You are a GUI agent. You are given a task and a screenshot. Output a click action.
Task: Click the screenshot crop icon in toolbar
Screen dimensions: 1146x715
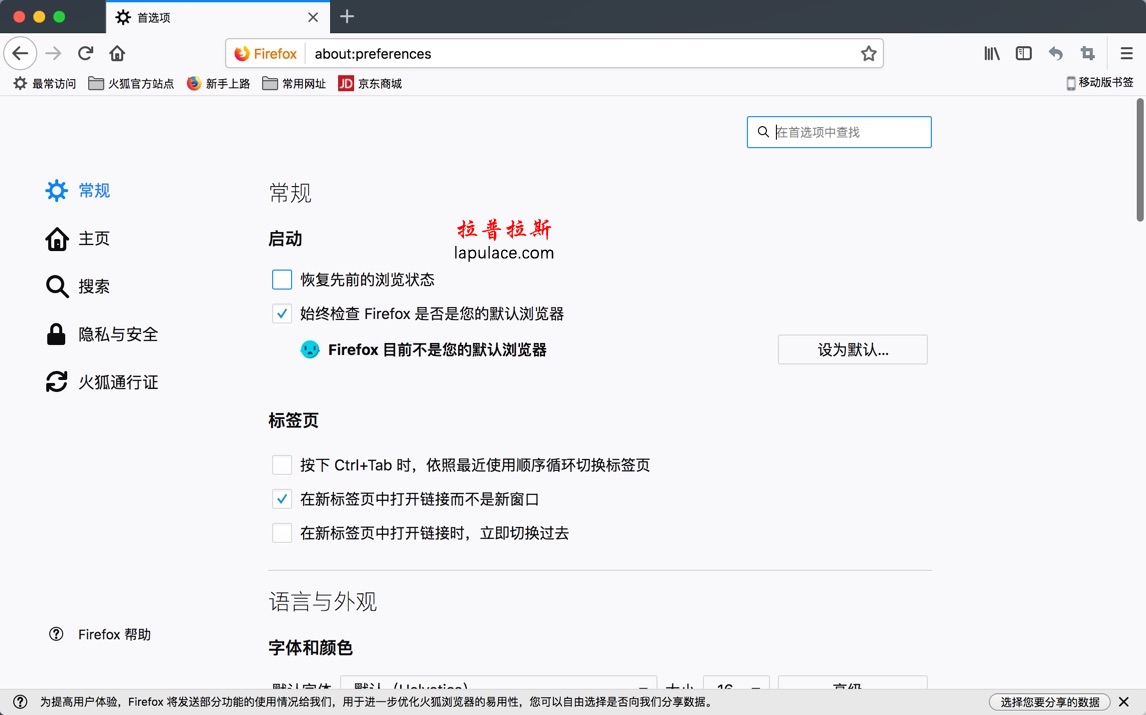1087,53
